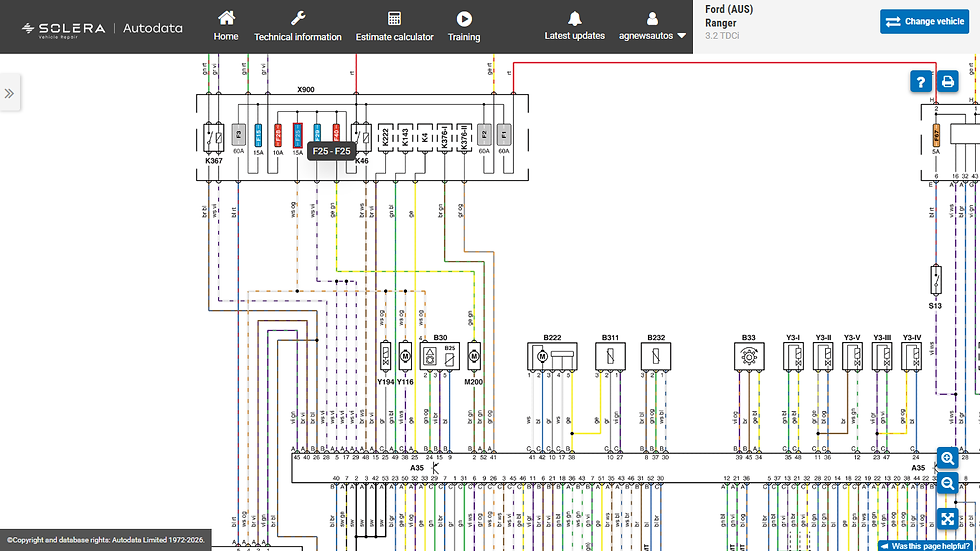980x551 pixels.
Task: Select highlighted fuse F25
Action: pyautogui.click(x=298, y=136)
